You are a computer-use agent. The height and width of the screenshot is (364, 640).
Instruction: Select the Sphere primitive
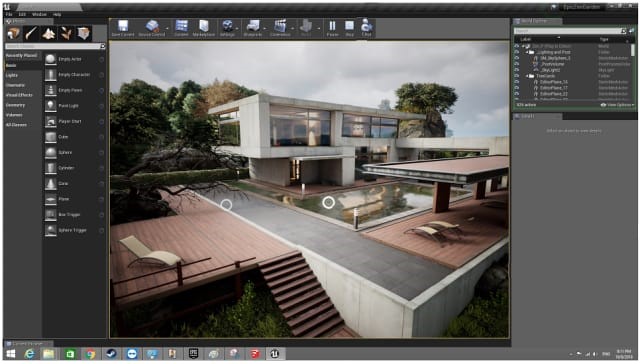[74, 152]
